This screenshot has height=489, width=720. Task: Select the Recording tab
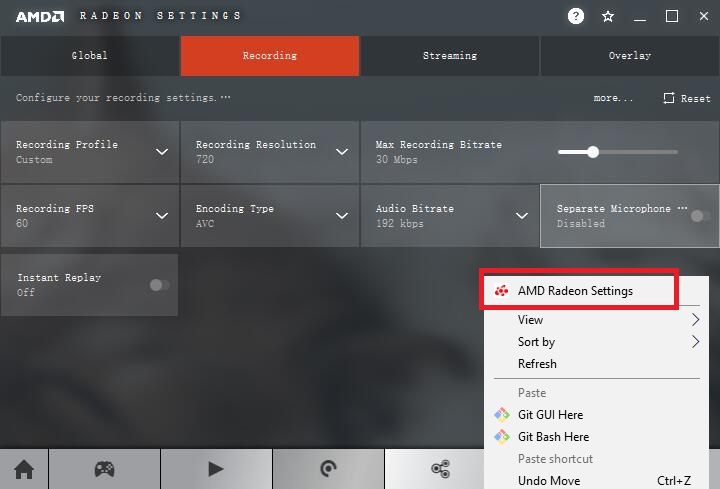(x=270, y=56)
